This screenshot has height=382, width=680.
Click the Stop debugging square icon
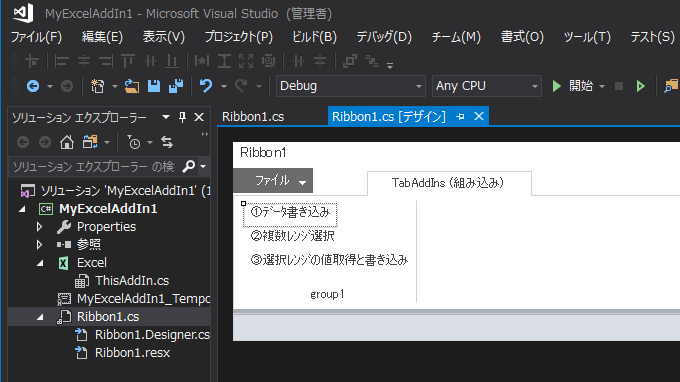pos(619,86)
